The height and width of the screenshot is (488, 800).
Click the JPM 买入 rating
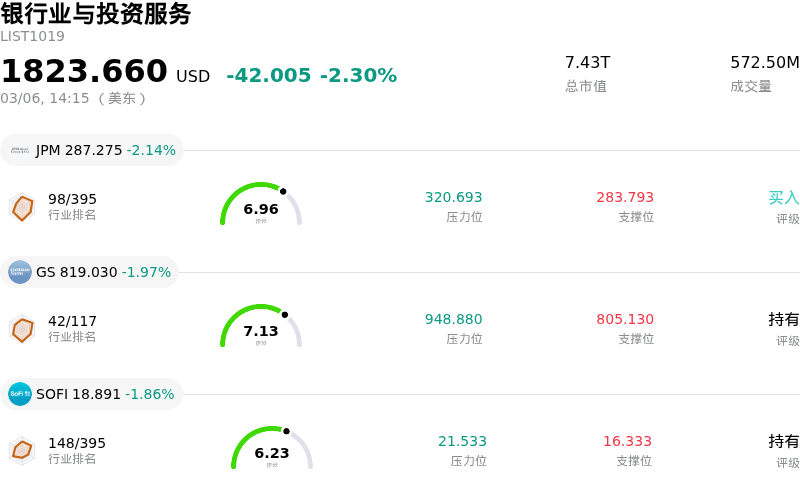pos(783,198)
